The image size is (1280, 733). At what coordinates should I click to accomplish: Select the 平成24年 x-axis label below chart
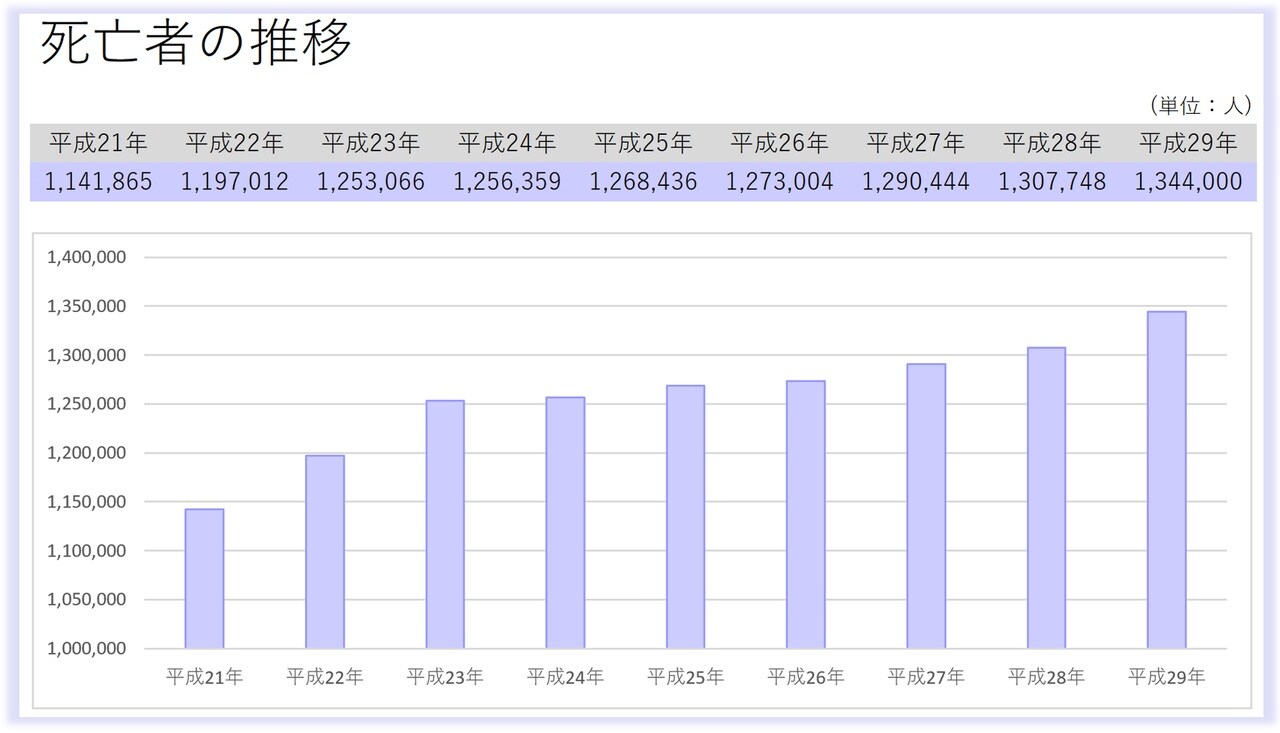565,677
